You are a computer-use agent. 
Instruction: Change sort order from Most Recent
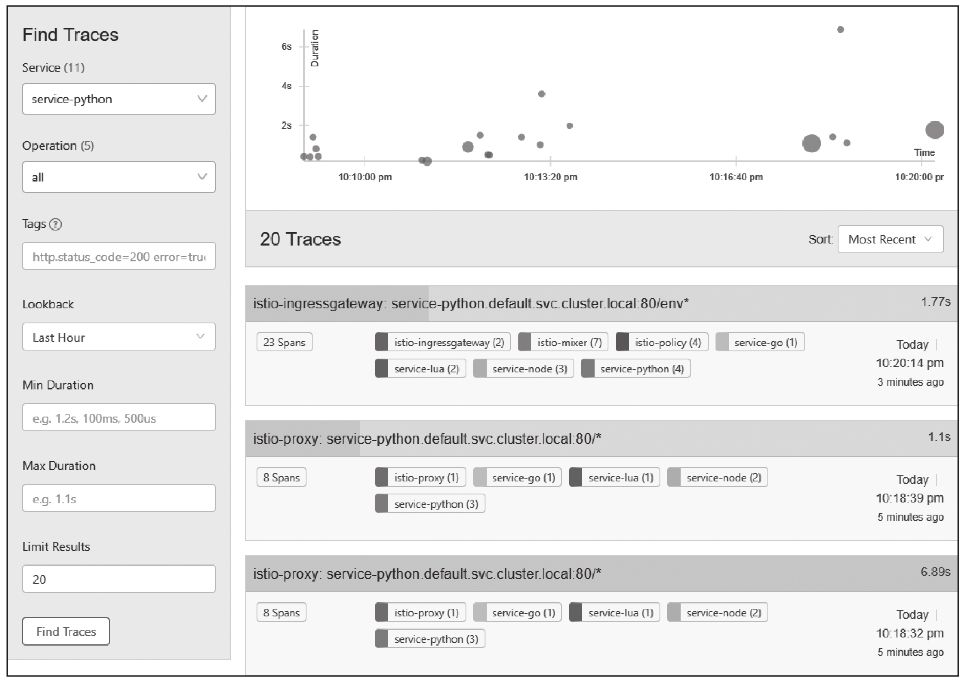click(890, 240)
